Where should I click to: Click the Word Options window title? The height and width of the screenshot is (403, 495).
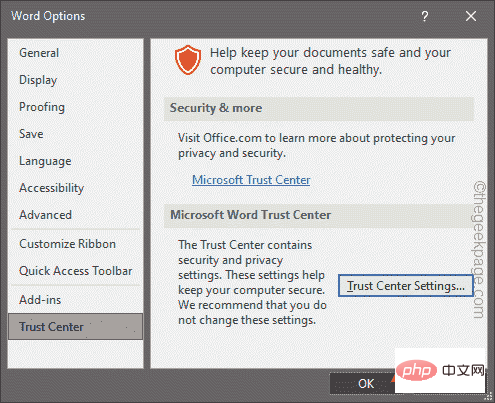(48, 16)
